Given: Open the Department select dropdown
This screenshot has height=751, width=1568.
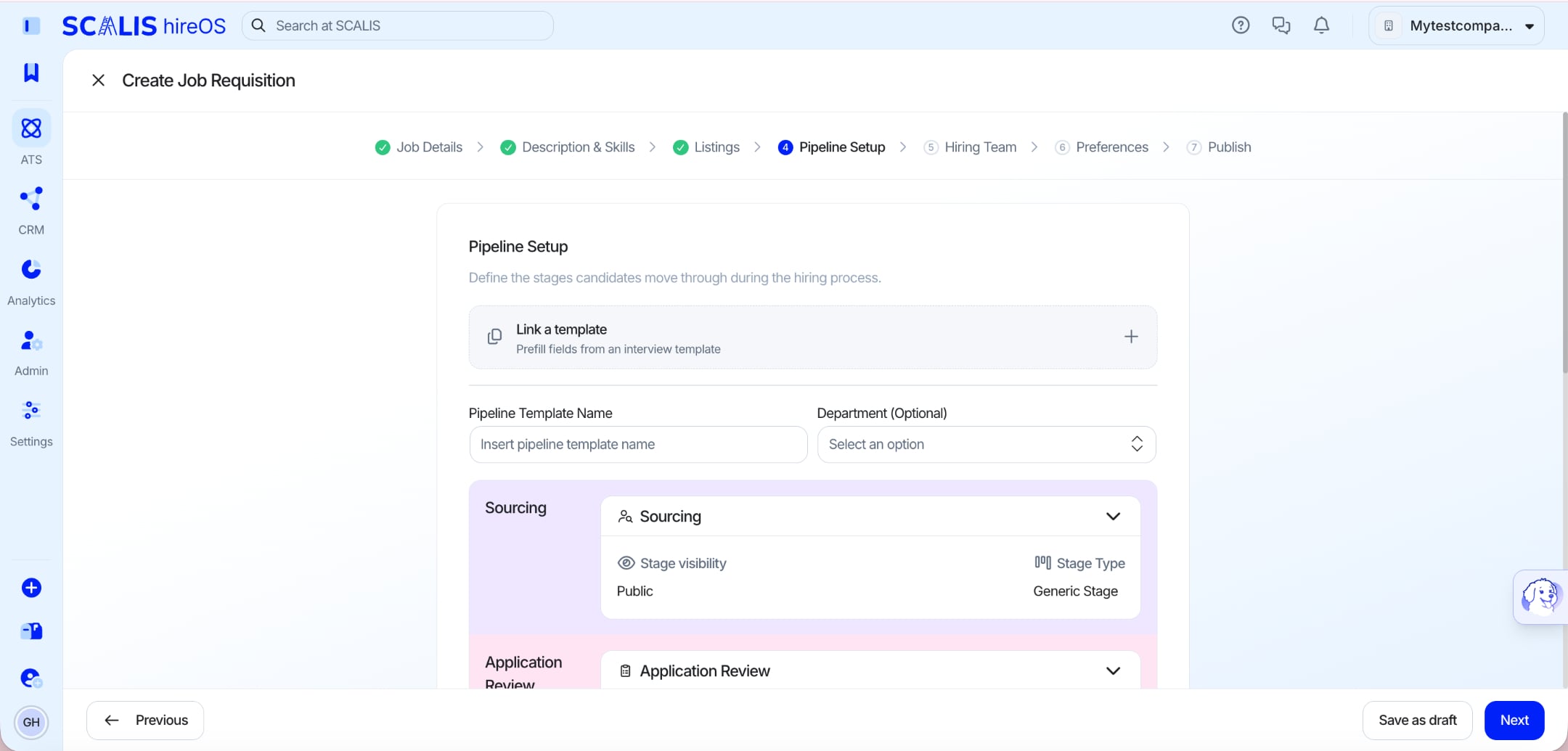Looking at the screenshot, I should [987, 444].
